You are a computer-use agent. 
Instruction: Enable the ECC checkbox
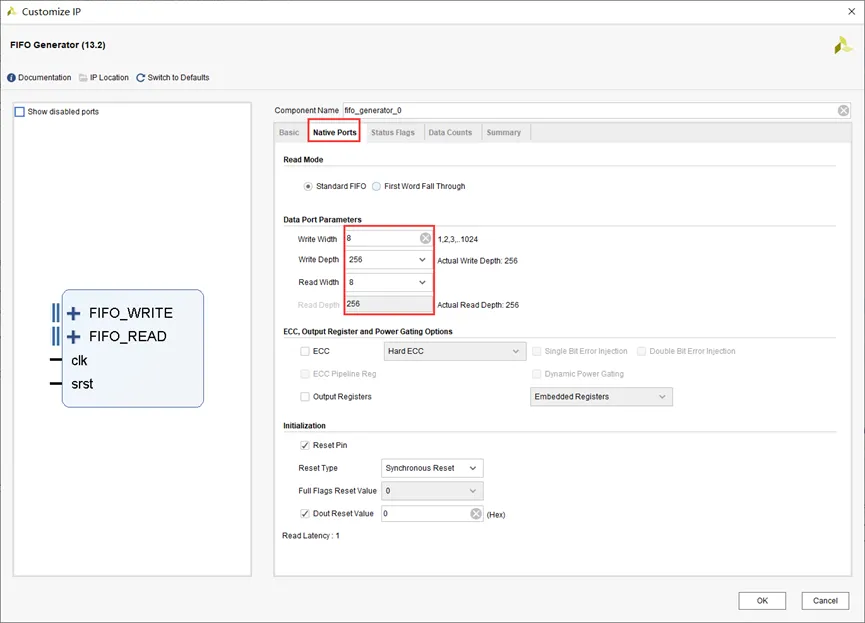(305, 351)
